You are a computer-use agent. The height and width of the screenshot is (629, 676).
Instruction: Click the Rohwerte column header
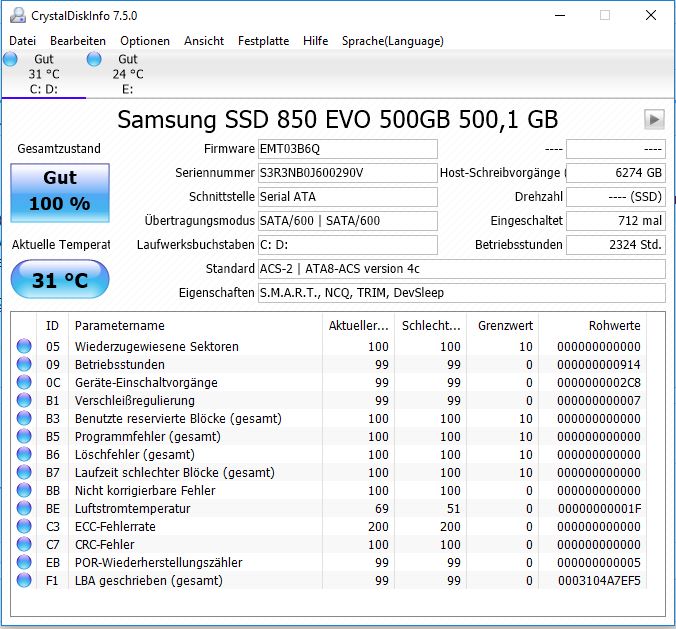point(593,325)
